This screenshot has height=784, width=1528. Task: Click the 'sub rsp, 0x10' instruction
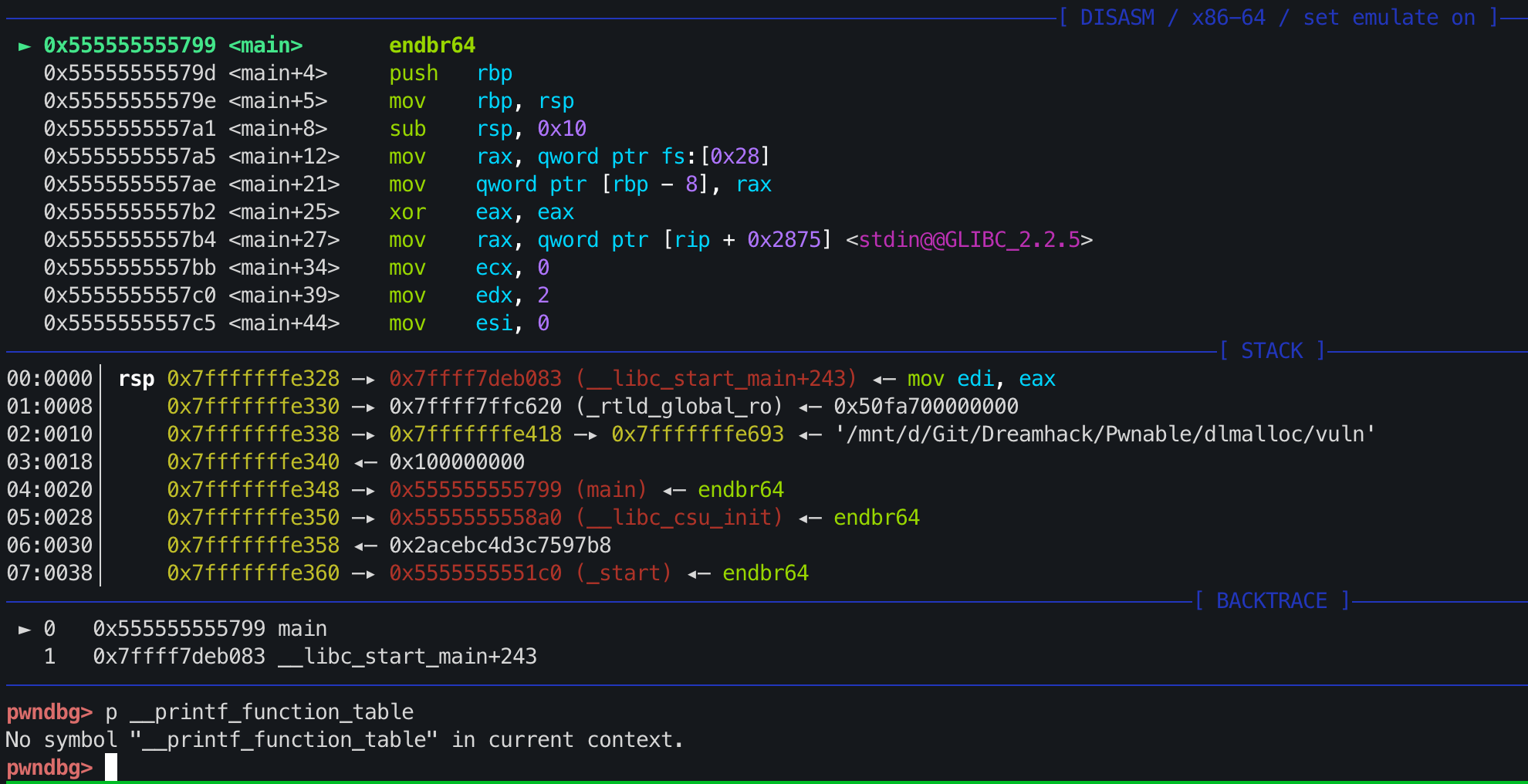(488, 129)
